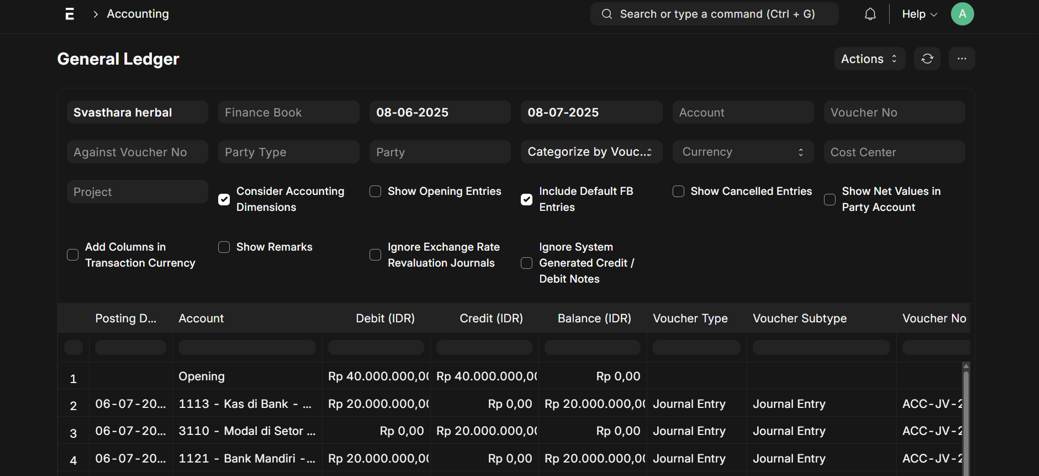
Task: Click the Account filter field
Action: tap(743, 112)
